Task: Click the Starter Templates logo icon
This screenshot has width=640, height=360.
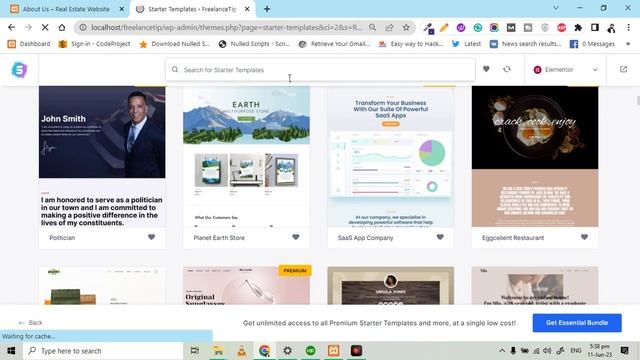Action: click(x=19, y=70)
